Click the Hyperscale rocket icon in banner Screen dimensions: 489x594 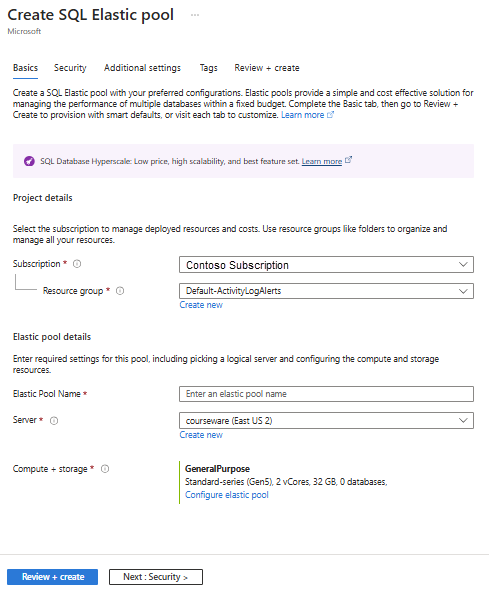click(29, 161)
